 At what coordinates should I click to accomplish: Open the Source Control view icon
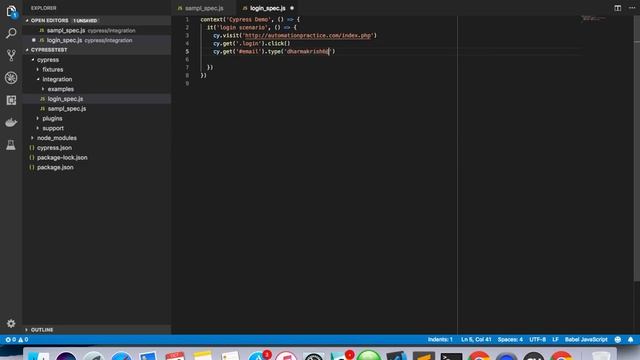tap(11, 55)
